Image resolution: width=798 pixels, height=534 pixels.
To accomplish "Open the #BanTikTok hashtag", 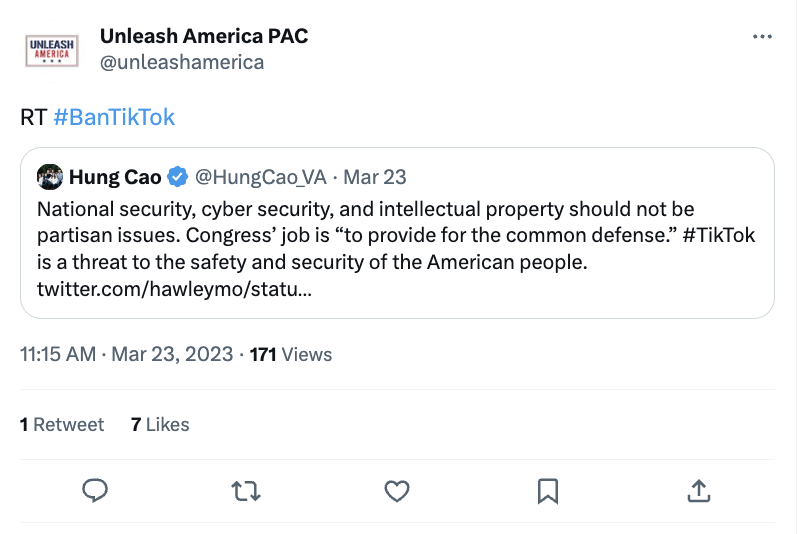I will 113,117.
